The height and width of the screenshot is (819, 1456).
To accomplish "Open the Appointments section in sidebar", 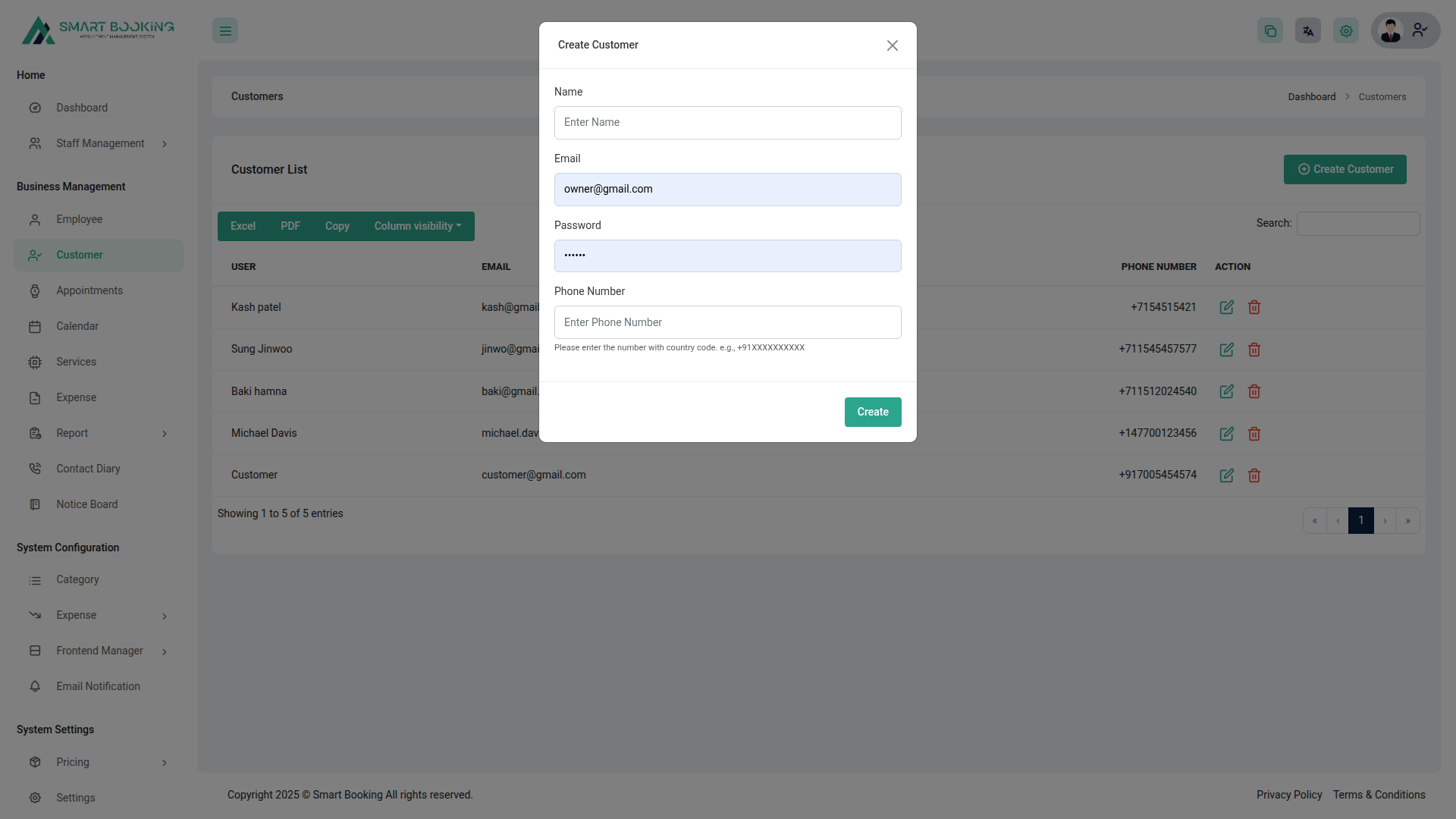I will pyautogui.click(x=90, y=290).
